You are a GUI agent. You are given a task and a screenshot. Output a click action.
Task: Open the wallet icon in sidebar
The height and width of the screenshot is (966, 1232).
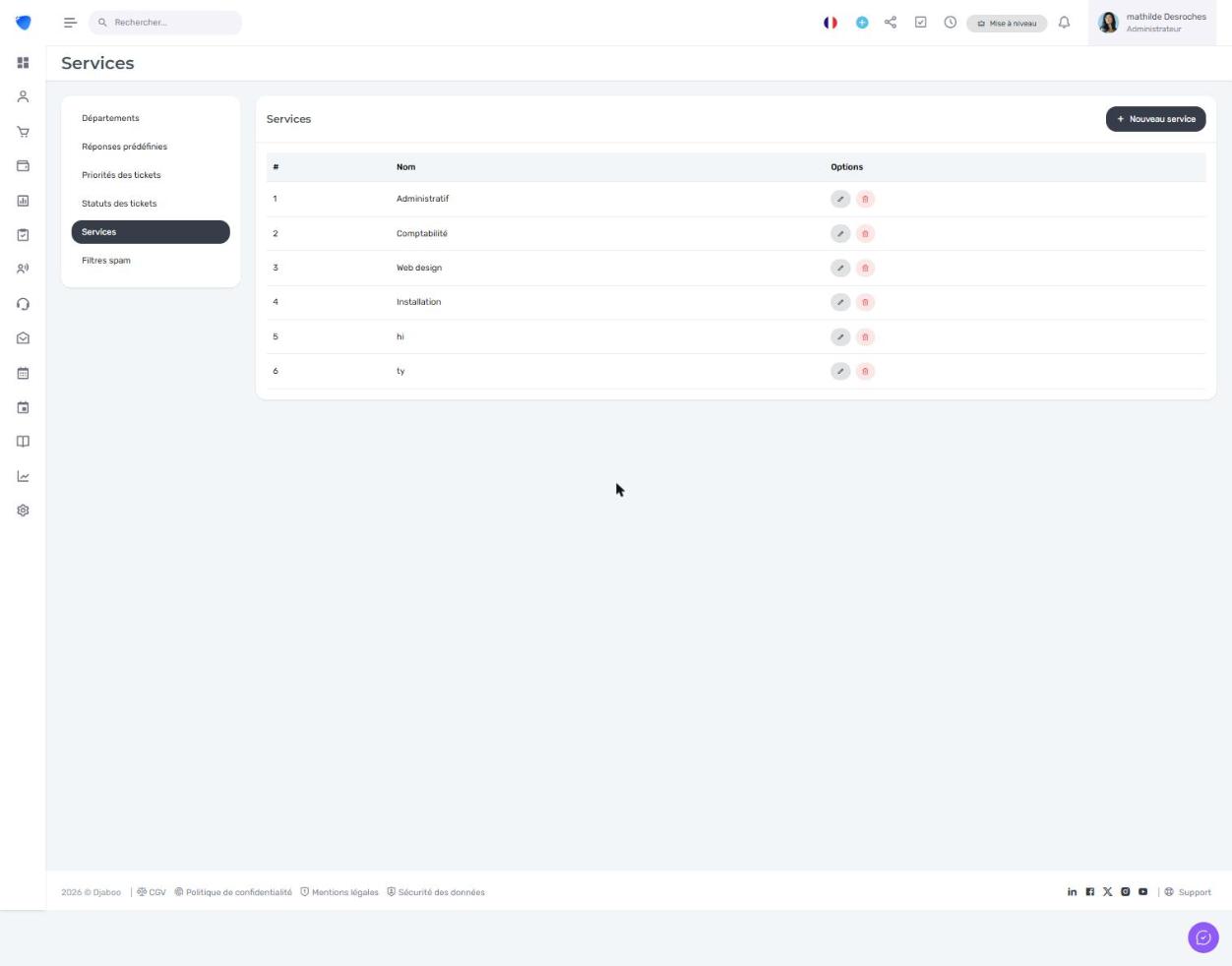point(23,166)
